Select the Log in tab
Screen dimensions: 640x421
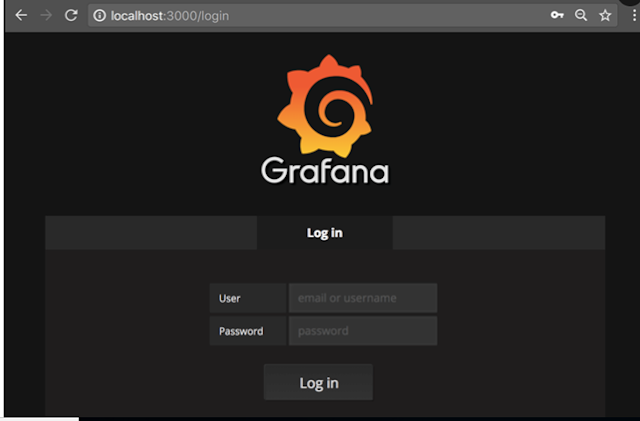(324, 233)
